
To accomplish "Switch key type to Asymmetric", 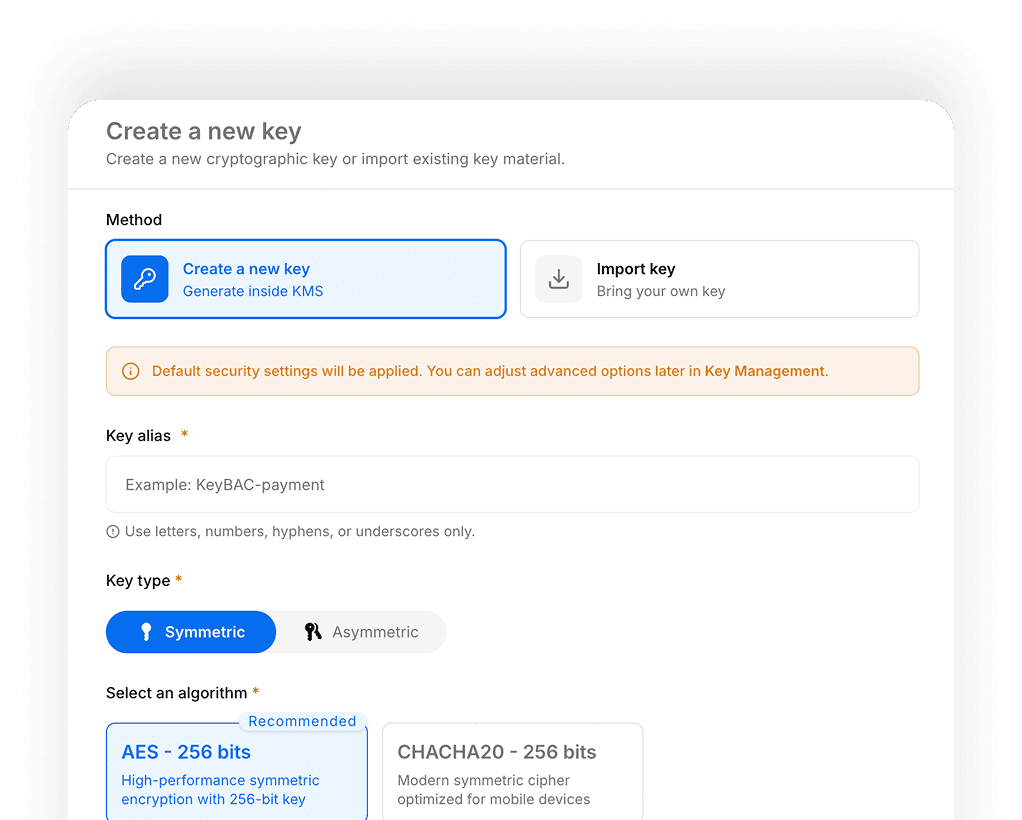I will coord(361,632).
